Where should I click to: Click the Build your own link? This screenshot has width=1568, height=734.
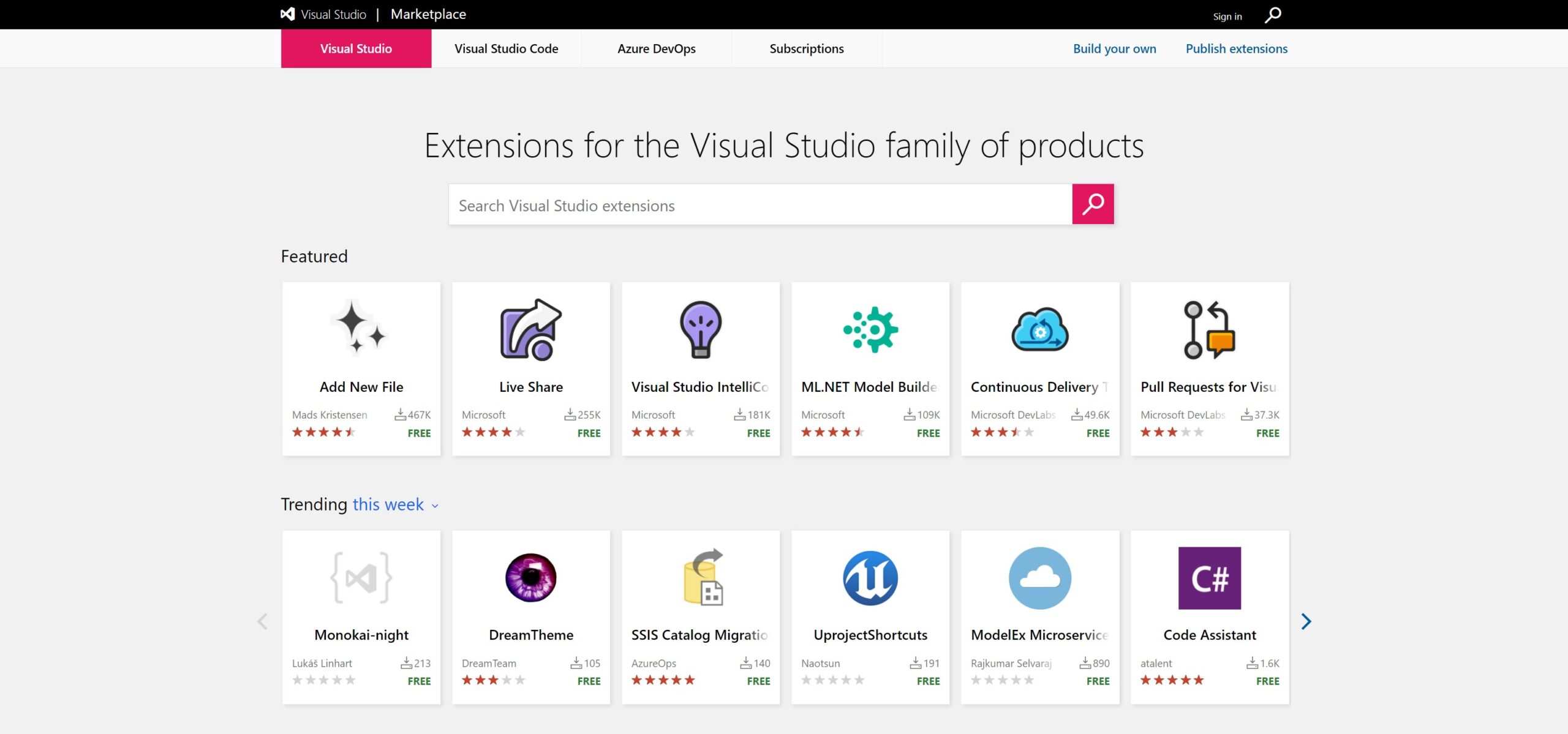coord(1114,47)
